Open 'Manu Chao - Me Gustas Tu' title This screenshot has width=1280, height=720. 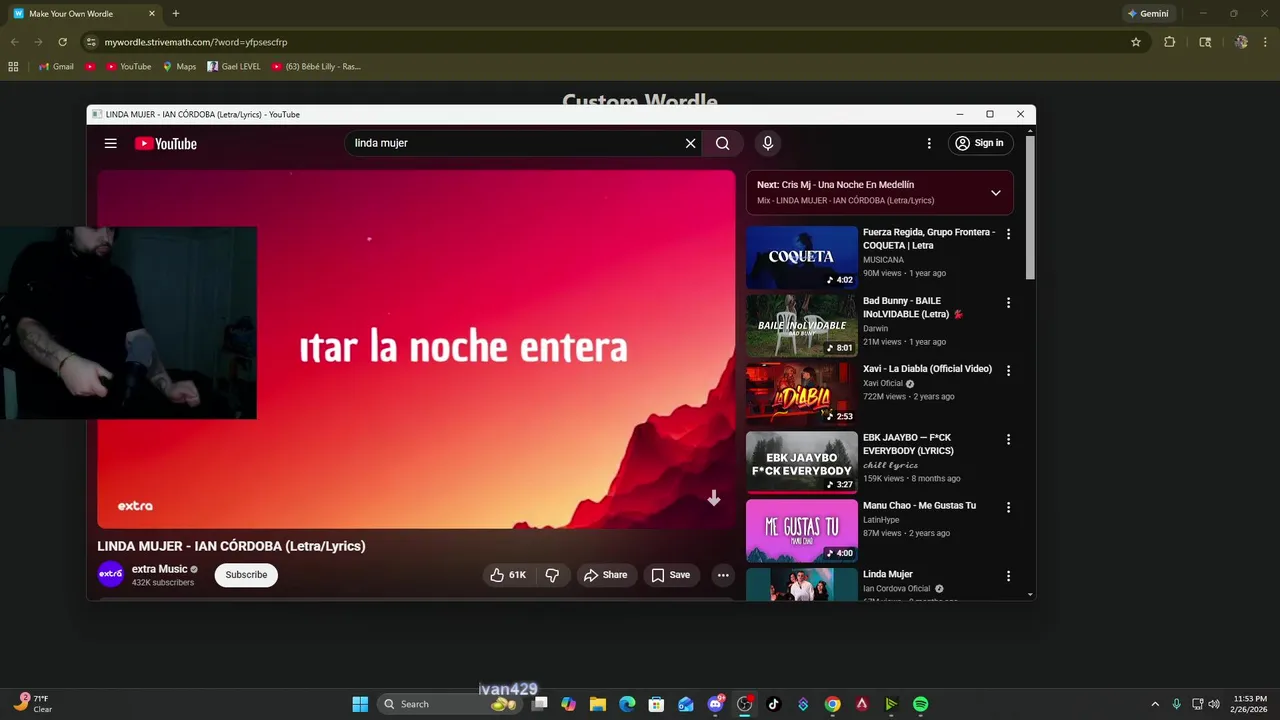(x=919, y=506)
